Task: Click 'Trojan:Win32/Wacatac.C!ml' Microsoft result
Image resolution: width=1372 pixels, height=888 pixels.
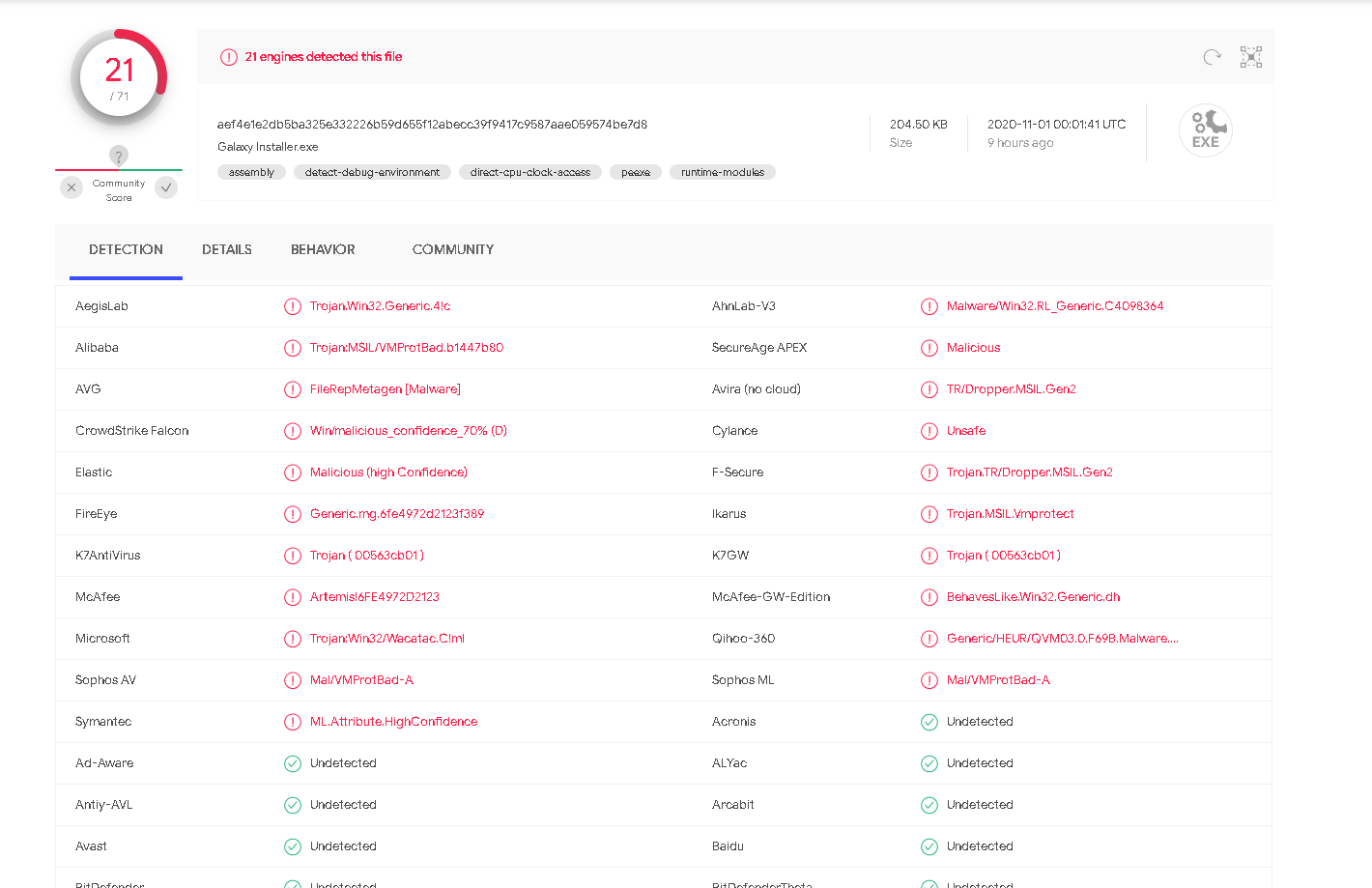Action: coord(387,639)
